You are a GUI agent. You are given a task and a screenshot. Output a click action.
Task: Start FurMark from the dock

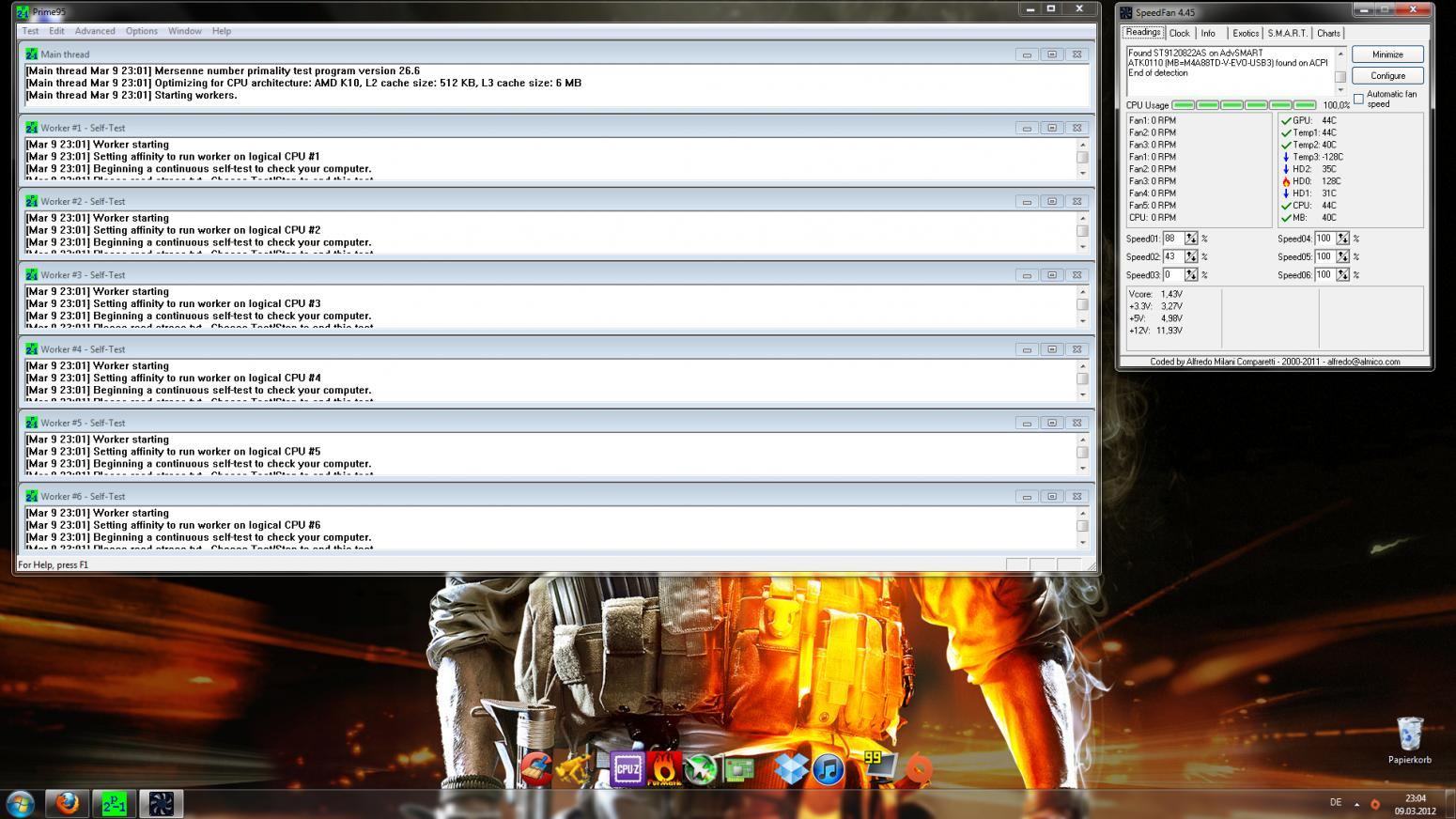(665, 769)
